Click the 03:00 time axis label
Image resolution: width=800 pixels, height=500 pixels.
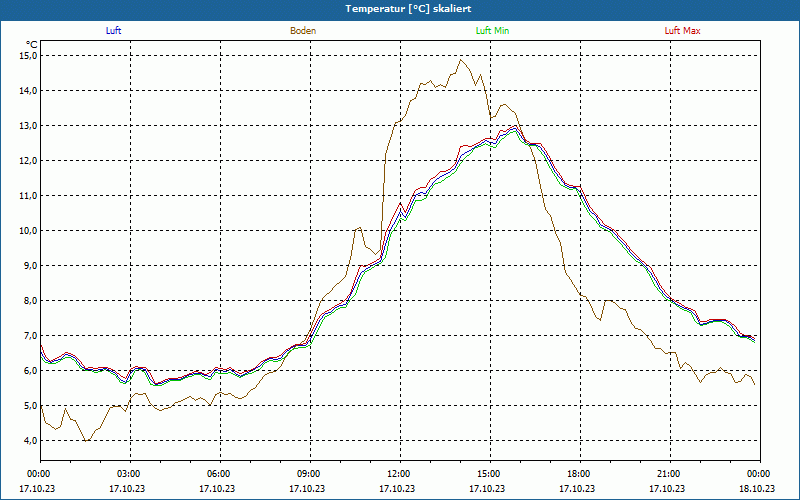[x=130, y=474]
